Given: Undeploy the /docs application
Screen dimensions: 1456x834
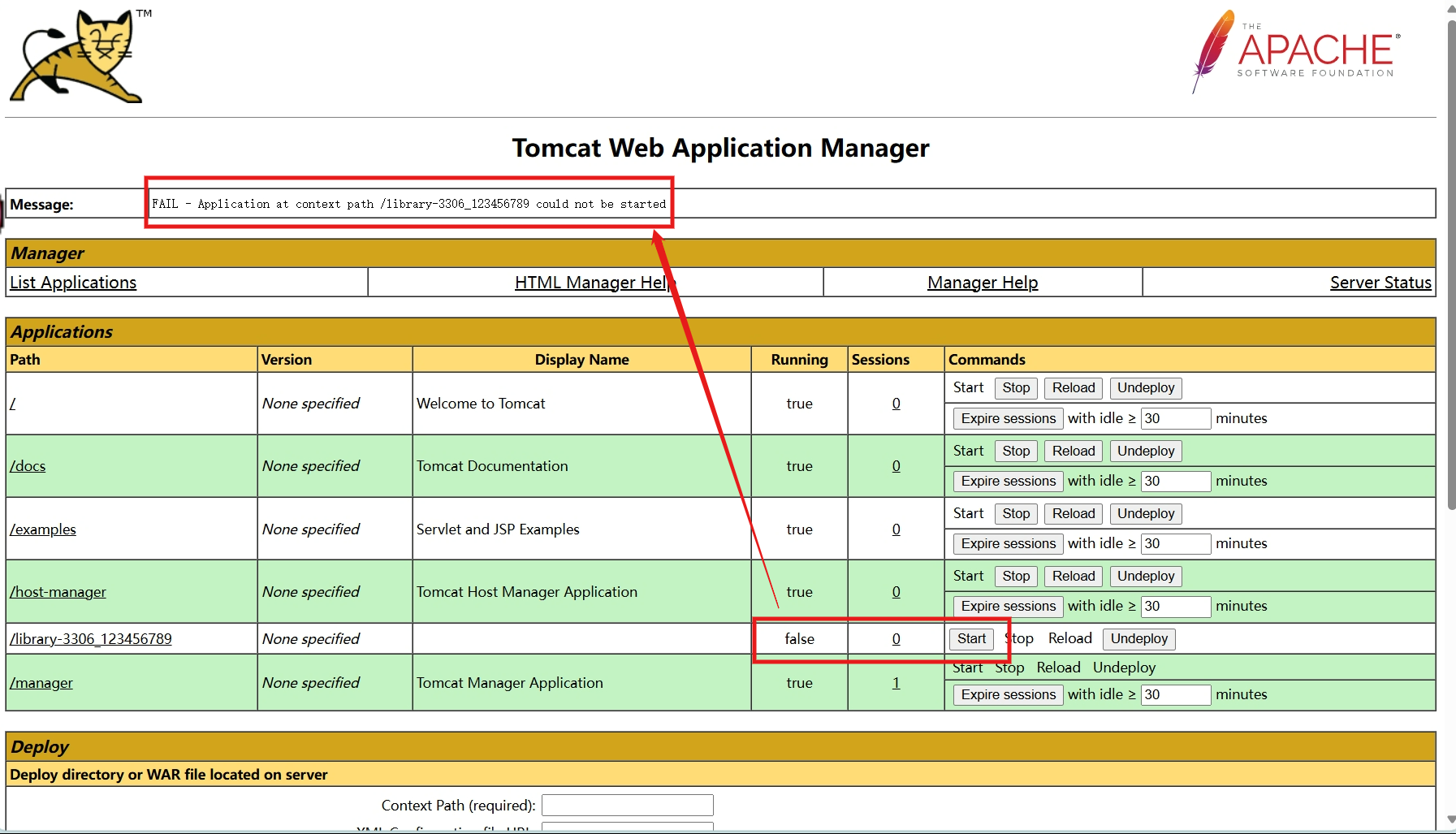Looking at the screenshot, I should [x=1146, y=452].
